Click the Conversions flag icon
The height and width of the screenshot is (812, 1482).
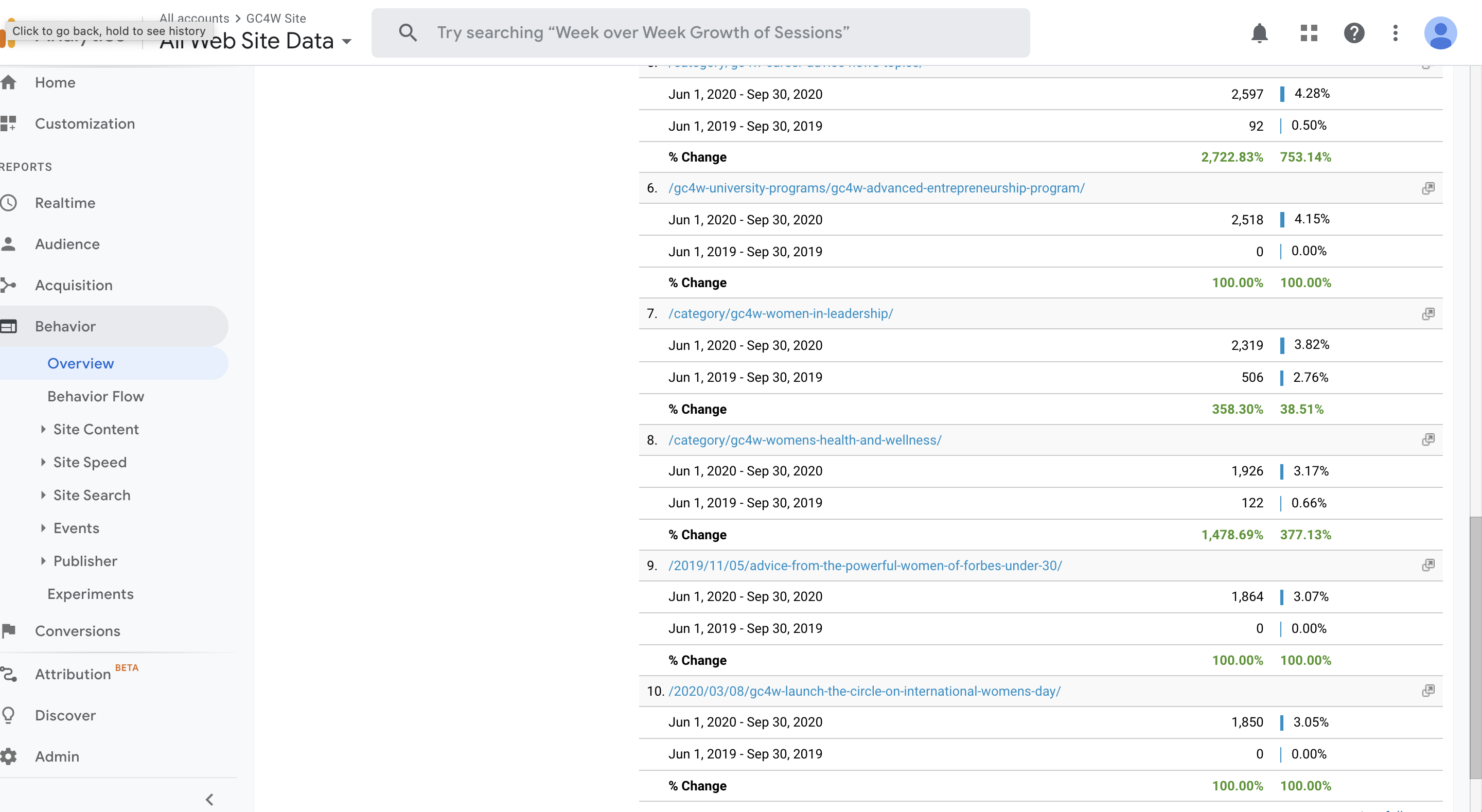(9, 631)
